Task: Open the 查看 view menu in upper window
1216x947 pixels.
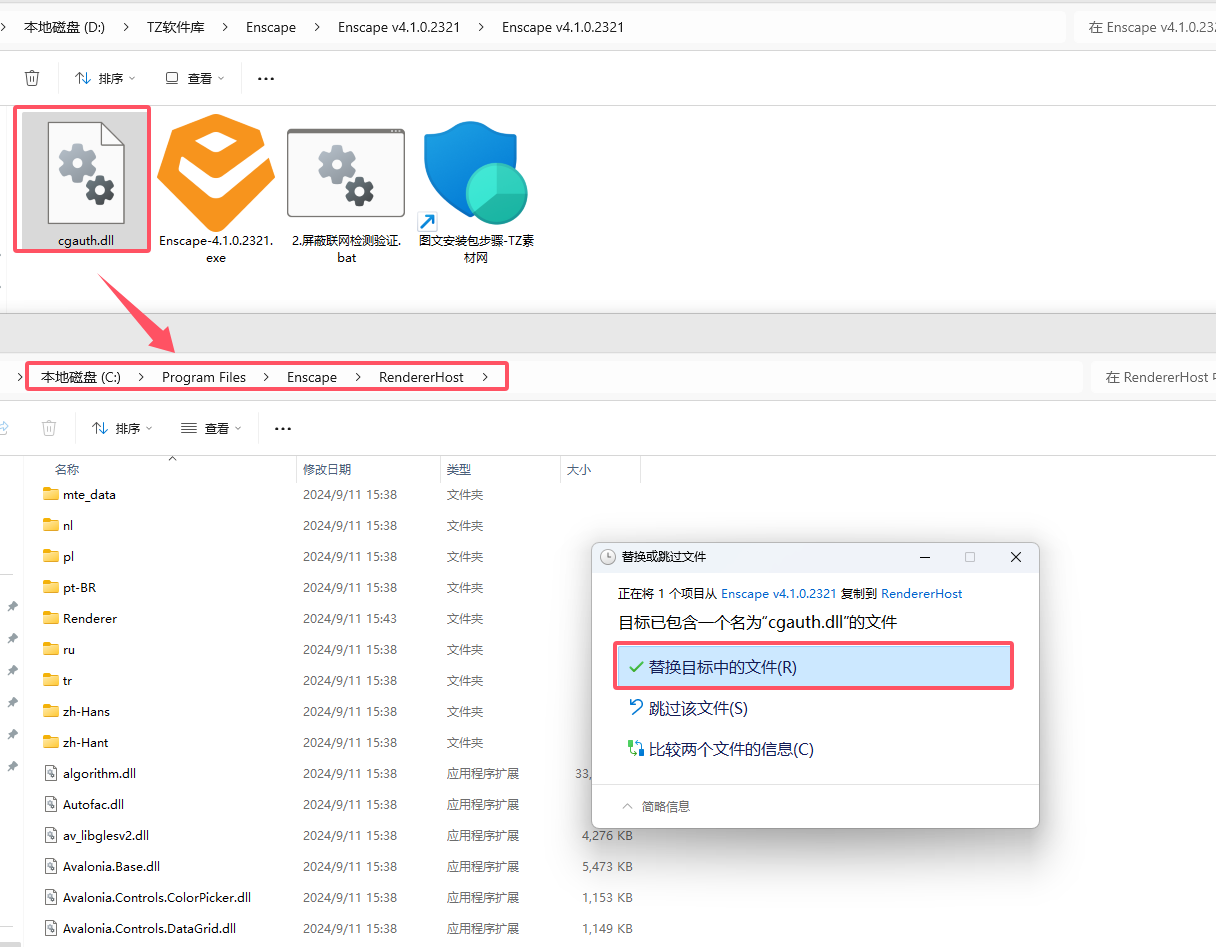Action: (195, 77)
